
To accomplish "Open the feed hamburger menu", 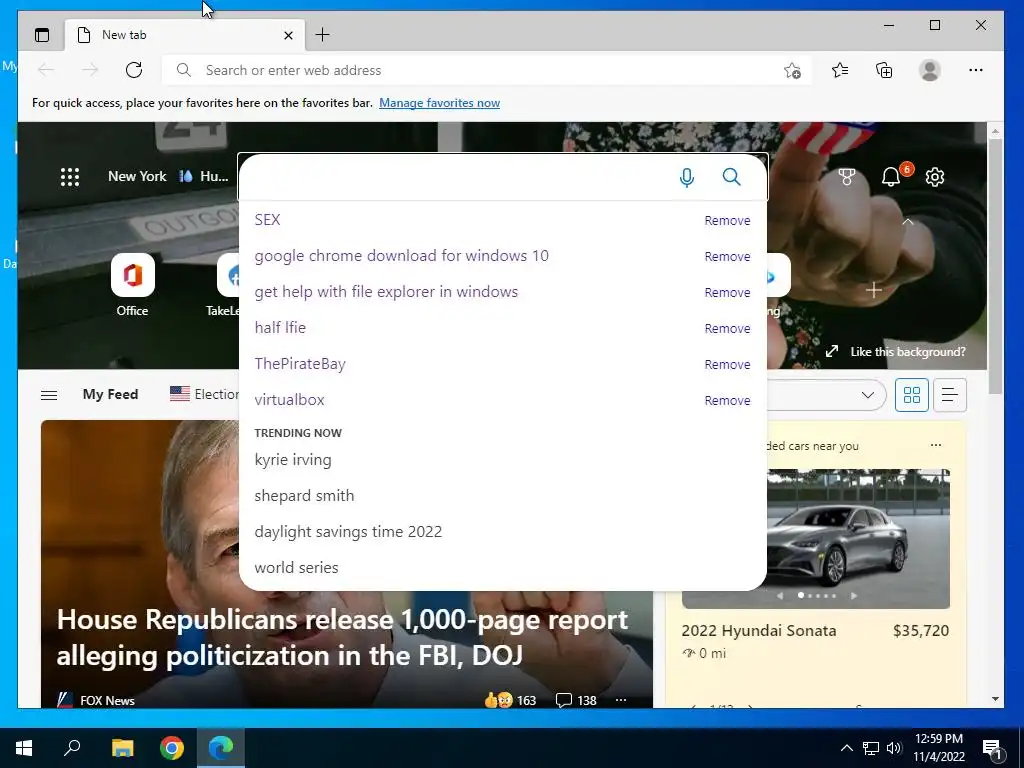I will point(49,395).
